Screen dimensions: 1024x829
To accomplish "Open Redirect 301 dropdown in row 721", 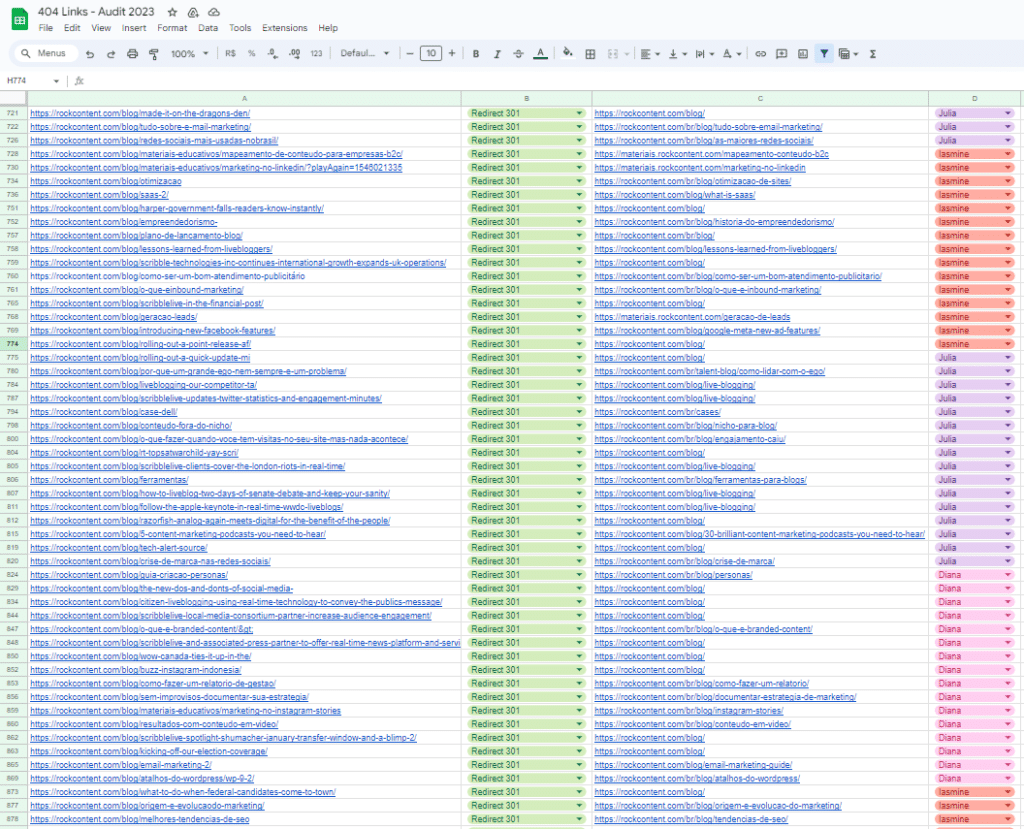I will [x=579, y=113].
